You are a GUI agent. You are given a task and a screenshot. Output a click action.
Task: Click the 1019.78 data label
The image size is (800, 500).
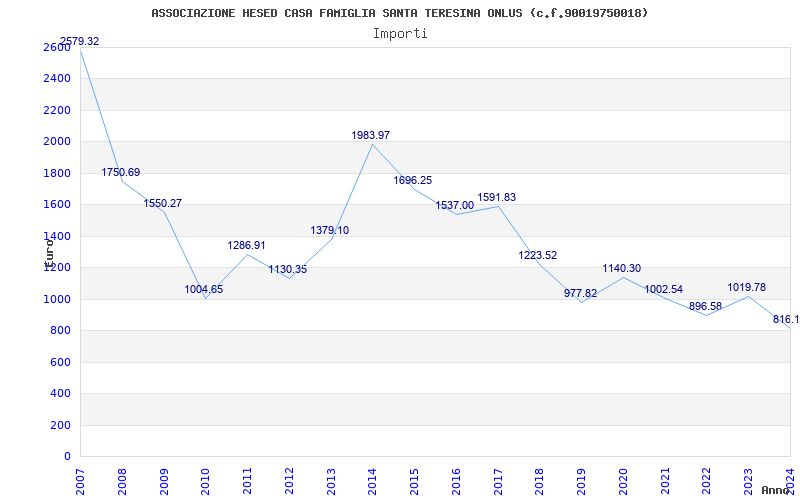[x=747, y=288]
